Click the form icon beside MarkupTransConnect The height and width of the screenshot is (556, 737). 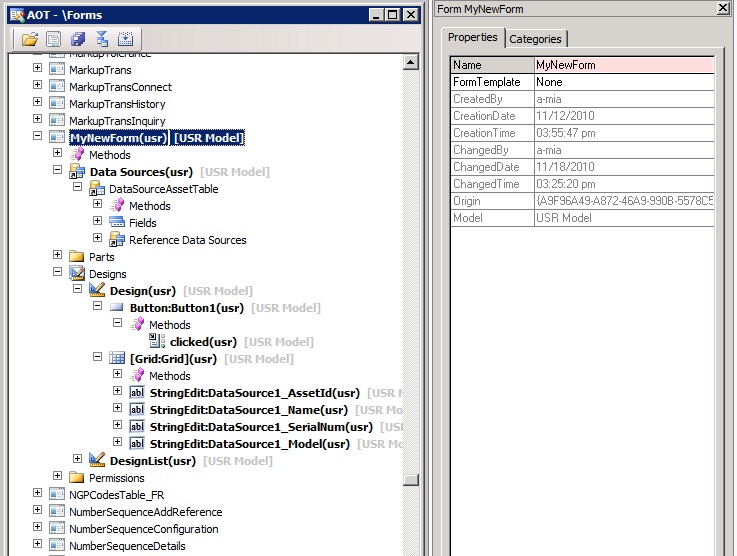(57, 86)
